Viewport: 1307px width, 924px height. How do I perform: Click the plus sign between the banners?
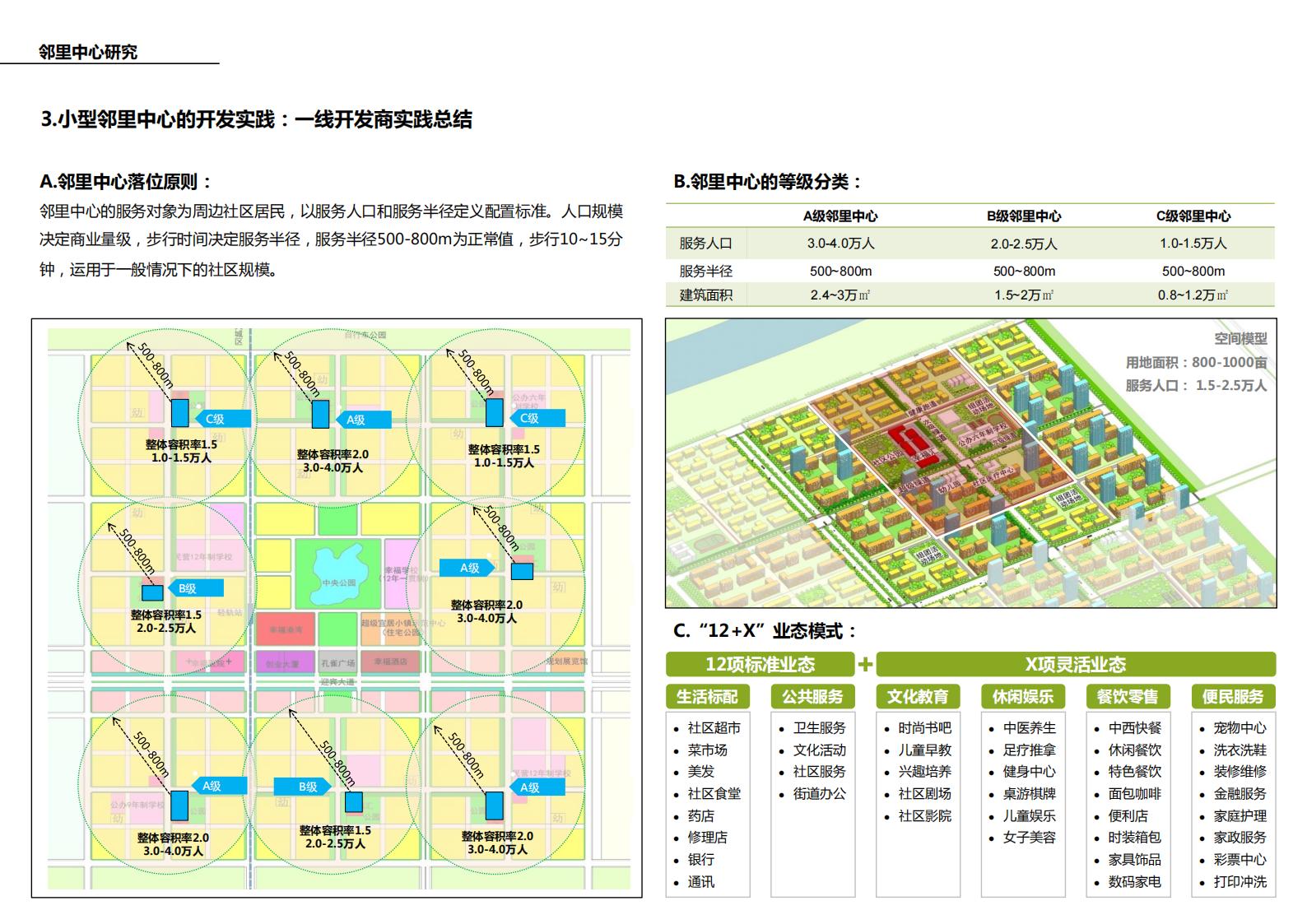[865, 664]
